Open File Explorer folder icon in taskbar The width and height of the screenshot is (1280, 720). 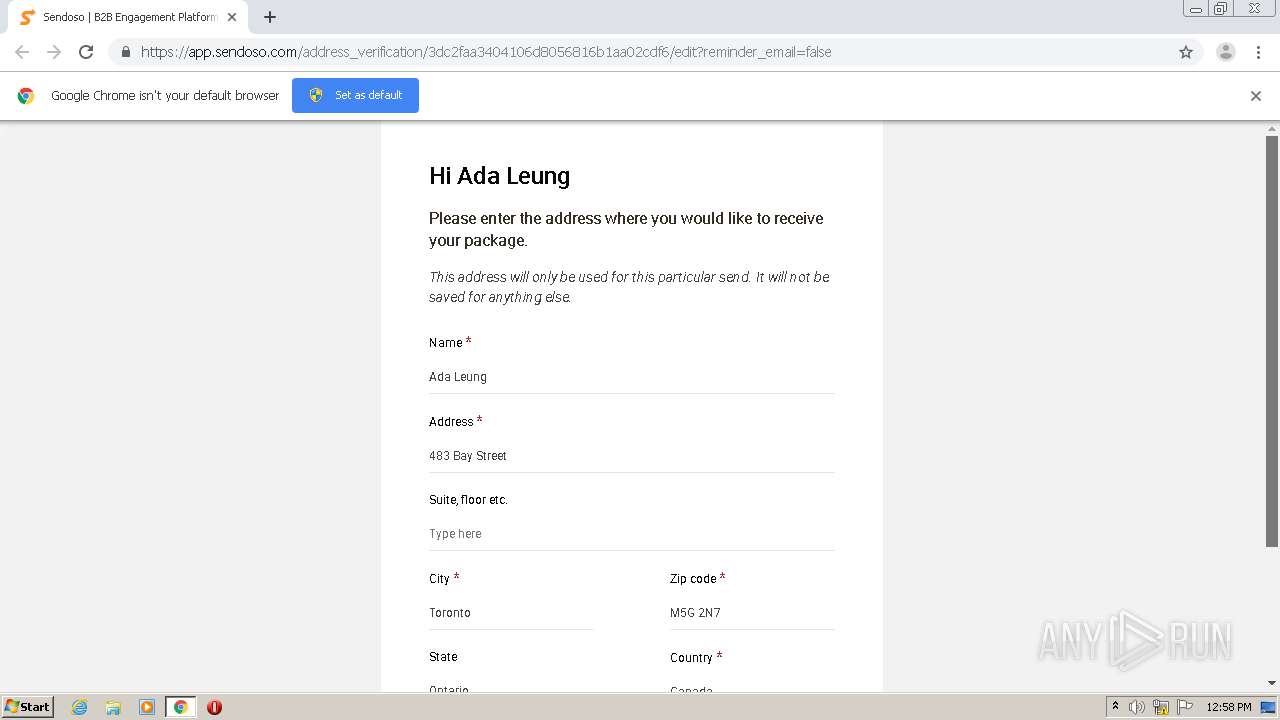[113, 707]
